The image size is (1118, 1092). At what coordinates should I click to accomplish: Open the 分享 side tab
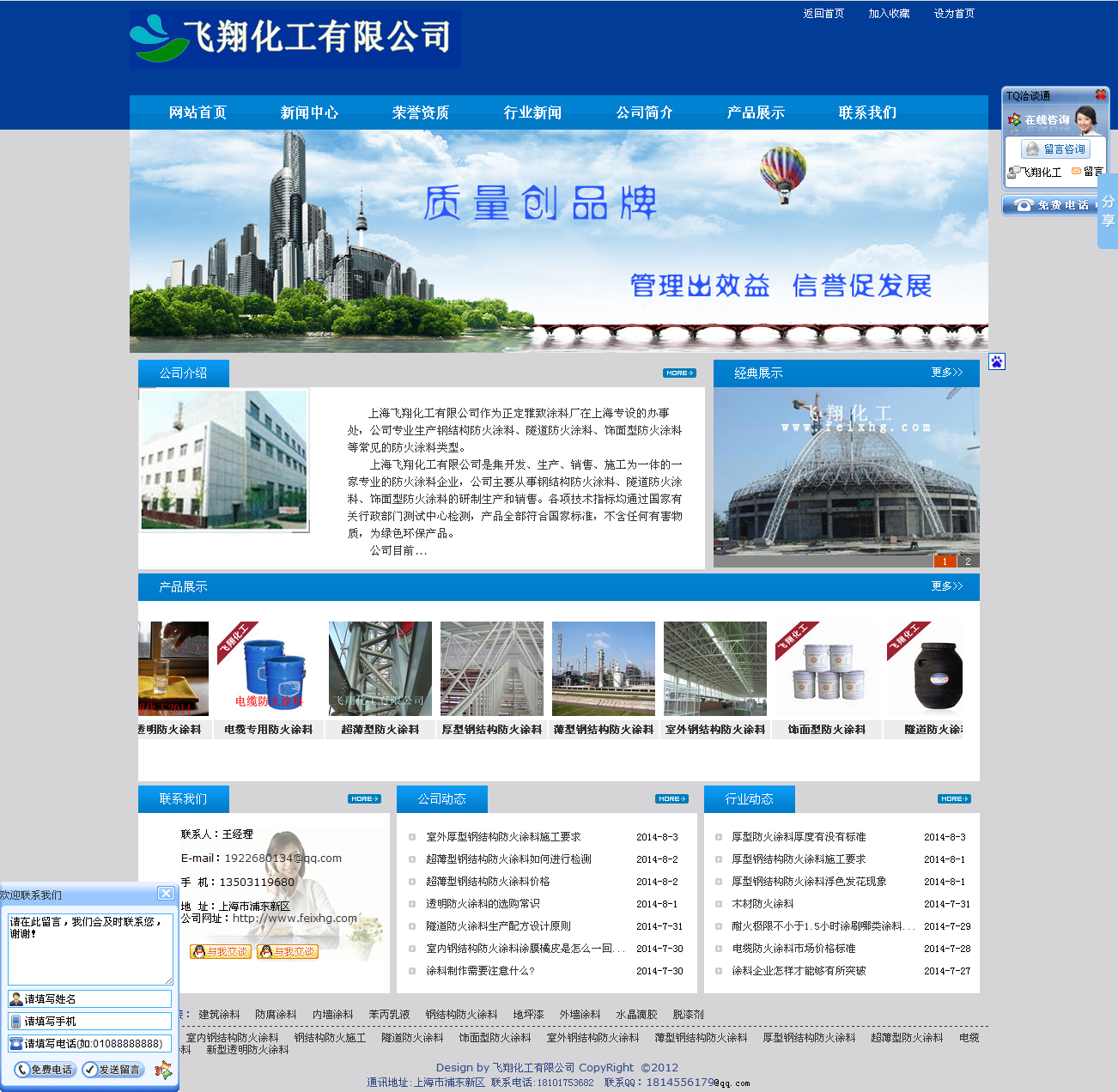click(x=1108, y=211)
